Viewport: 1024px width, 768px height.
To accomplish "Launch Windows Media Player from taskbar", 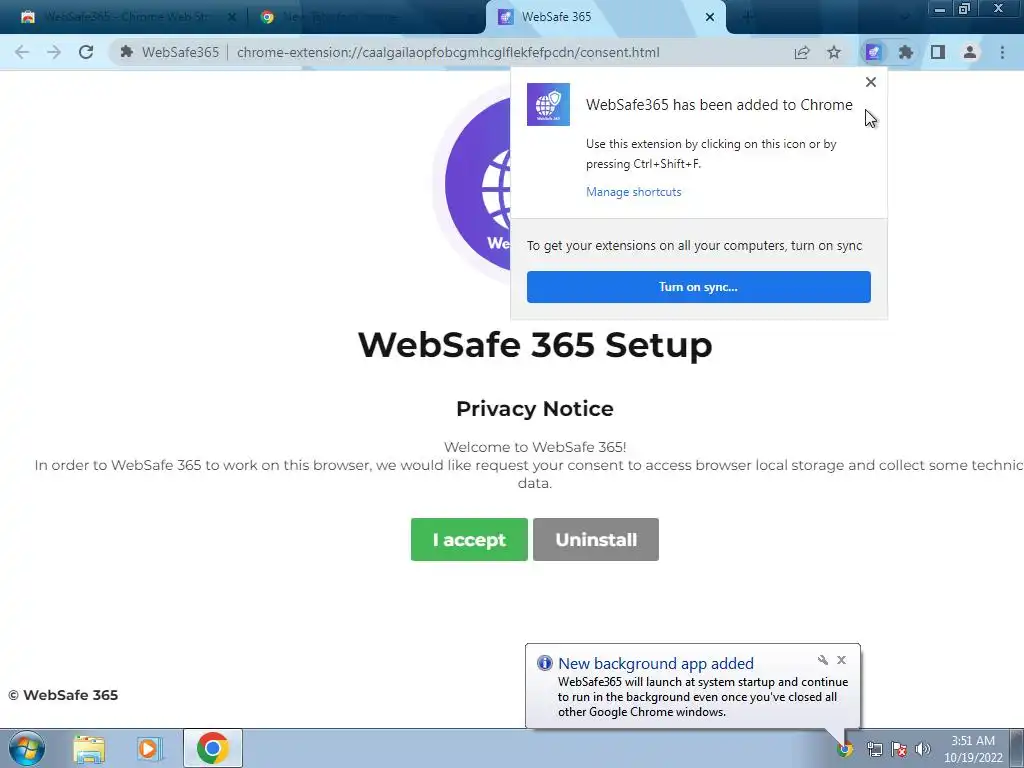I will click(x=148, y=748).
